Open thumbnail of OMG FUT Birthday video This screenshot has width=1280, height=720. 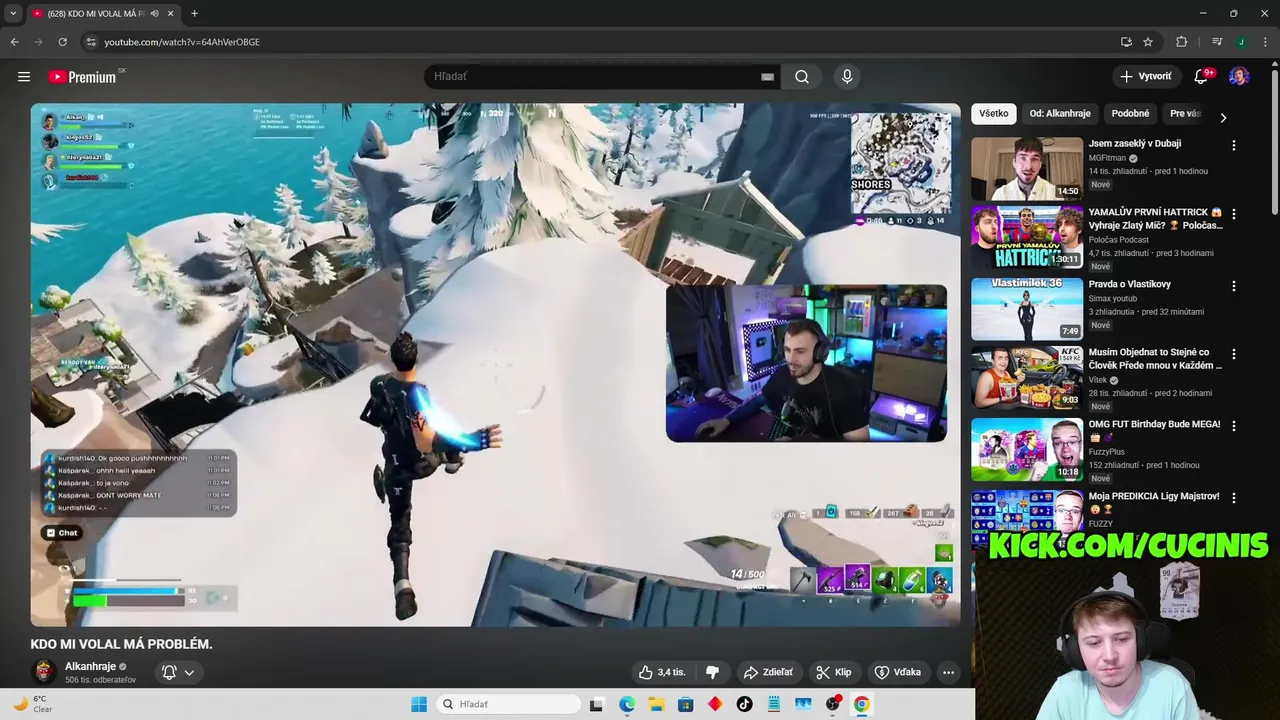[1027, 449]
